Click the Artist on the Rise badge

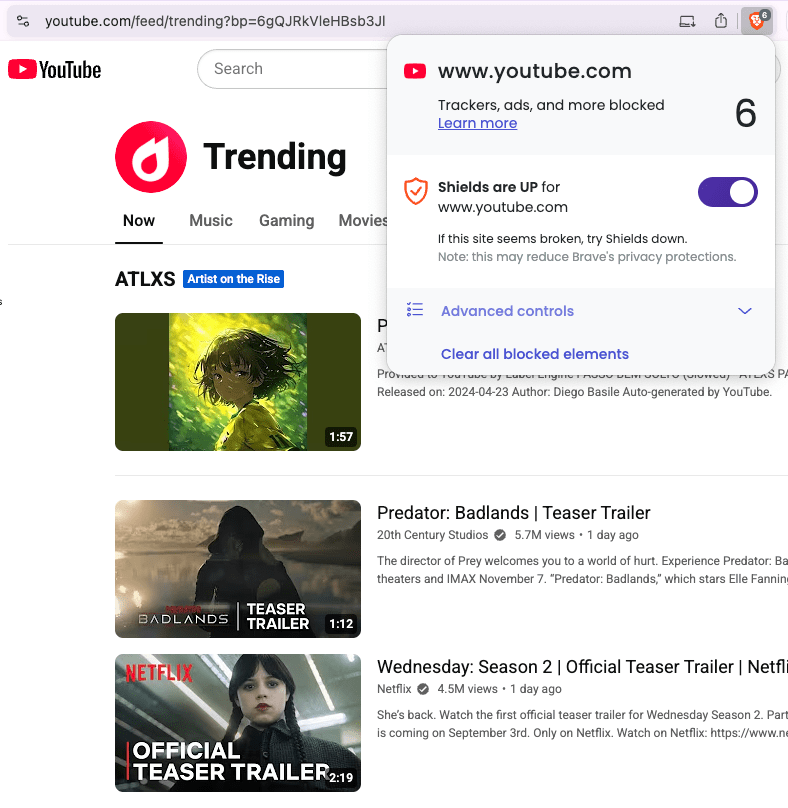(x=233, y=279)
